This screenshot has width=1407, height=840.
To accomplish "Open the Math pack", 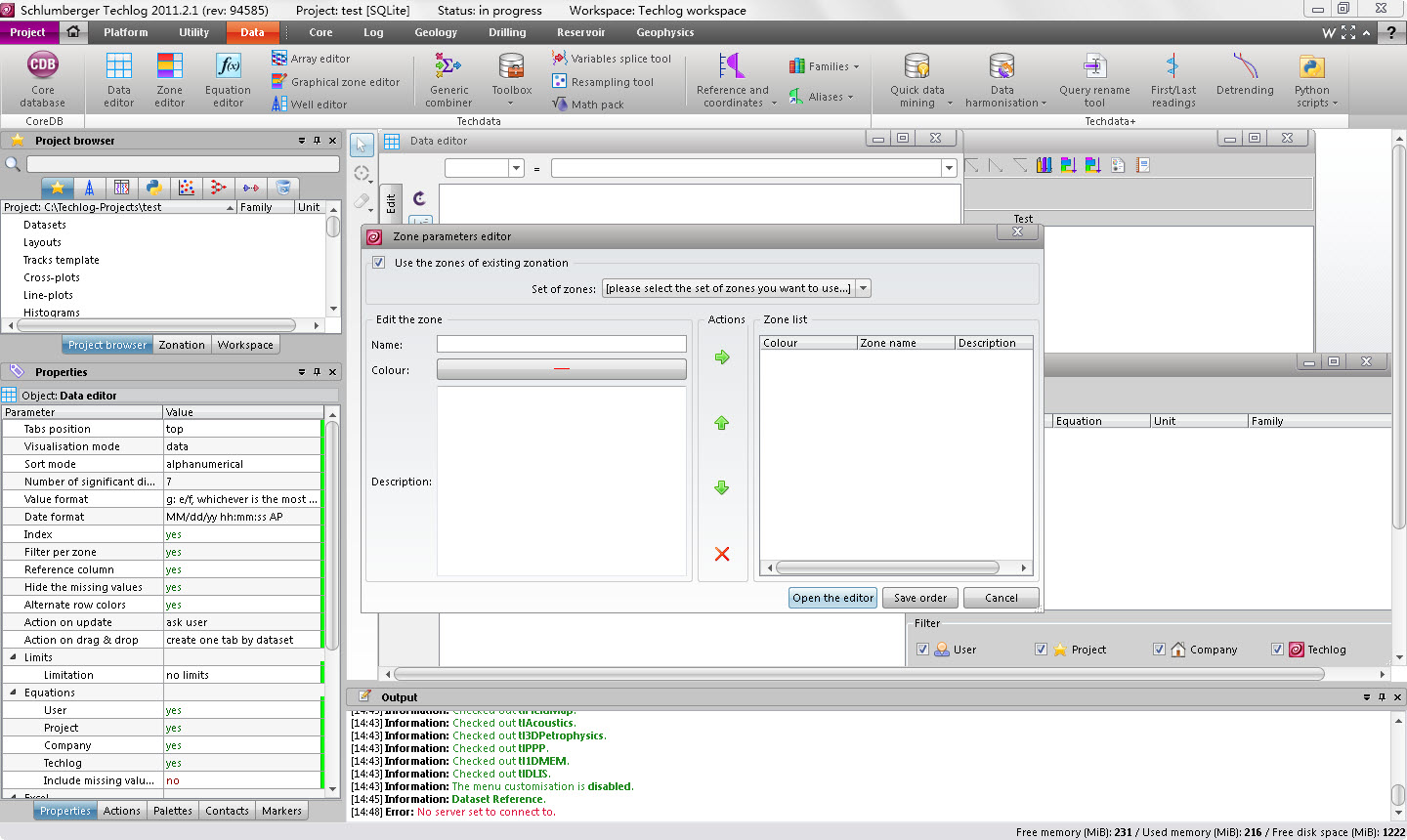I will (x=588, y=105).
